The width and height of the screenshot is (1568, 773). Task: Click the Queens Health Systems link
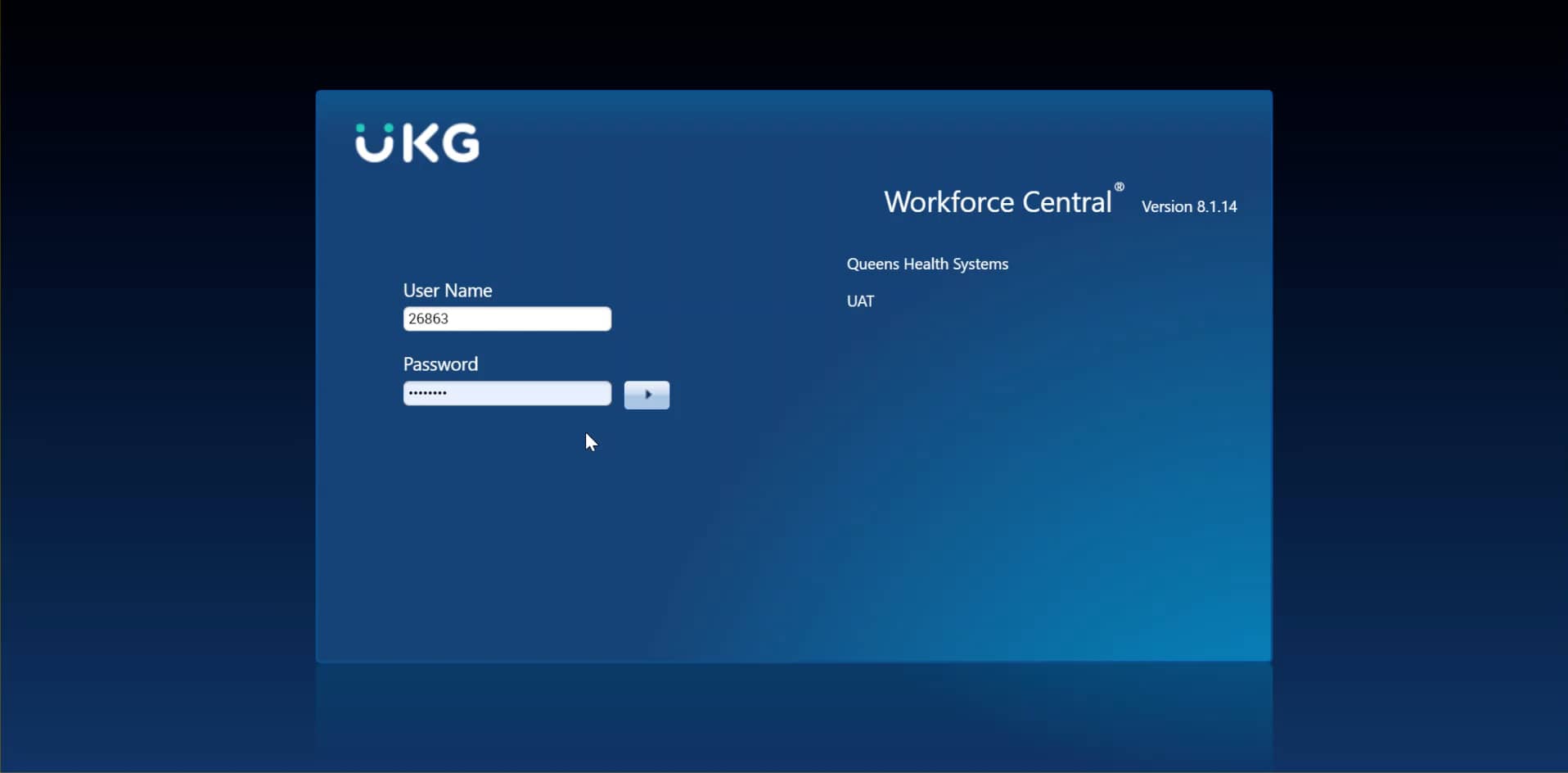[x=926, y=264]
